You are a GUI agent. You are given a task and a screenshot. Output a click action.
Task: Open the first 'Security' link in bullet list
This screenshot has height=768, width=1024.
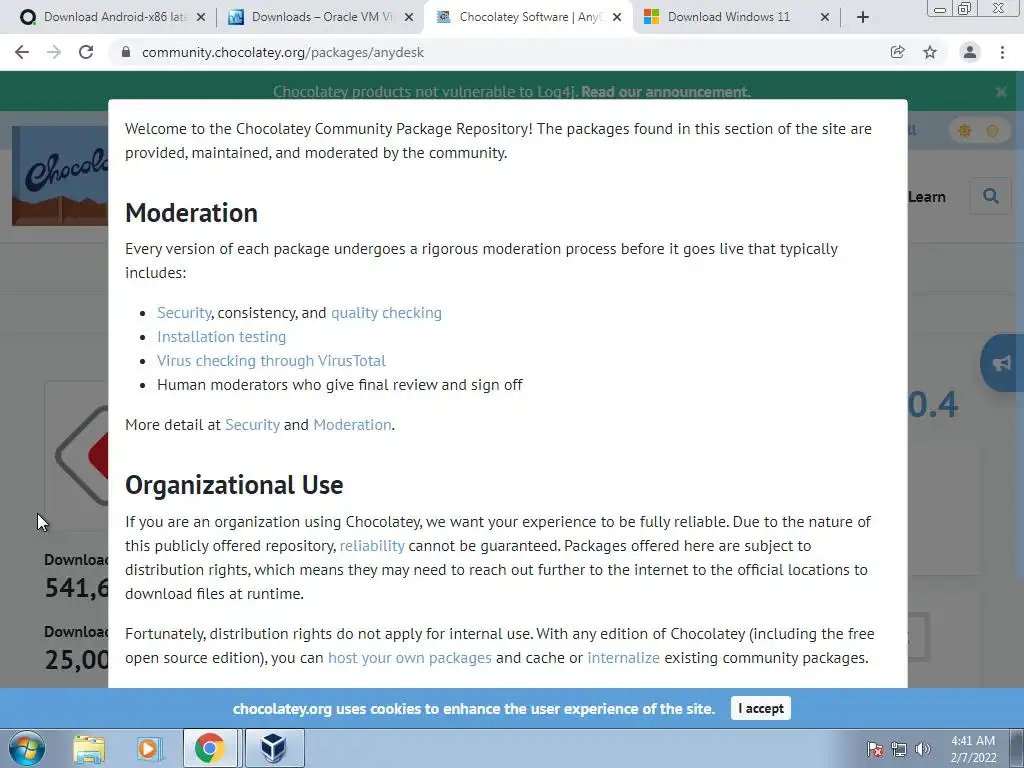click(x=184, y=313)
